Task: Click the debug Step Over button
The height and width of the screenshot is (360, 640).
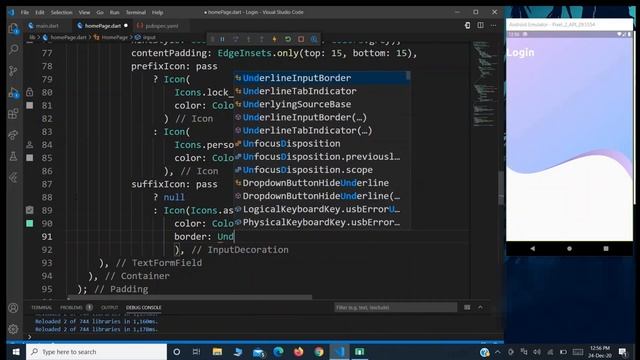Action: 236,39
